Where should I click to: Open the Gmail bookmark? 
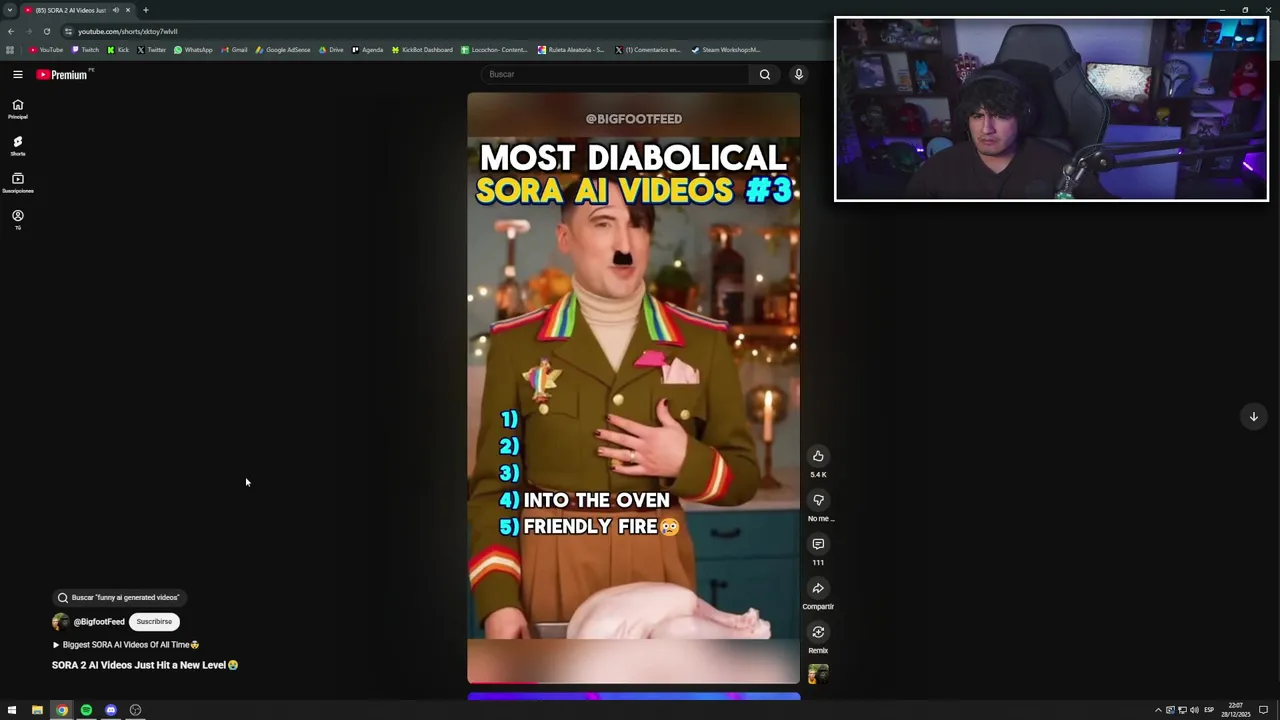234,50
